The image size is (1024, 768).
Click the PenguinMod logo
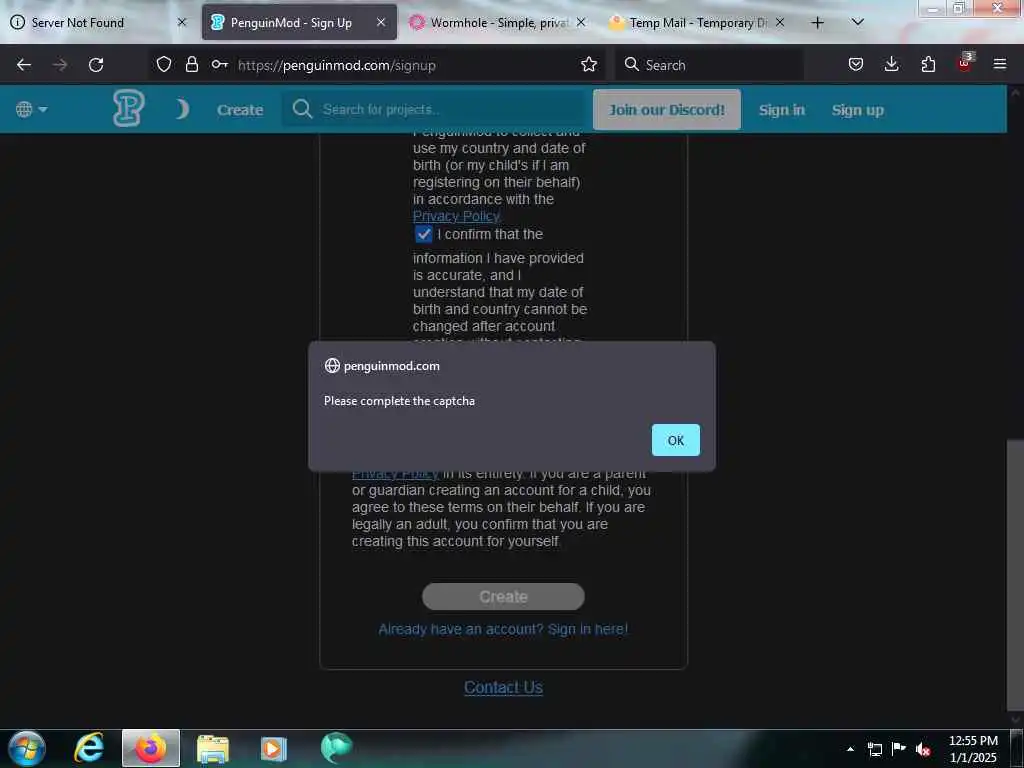(128, 108)
